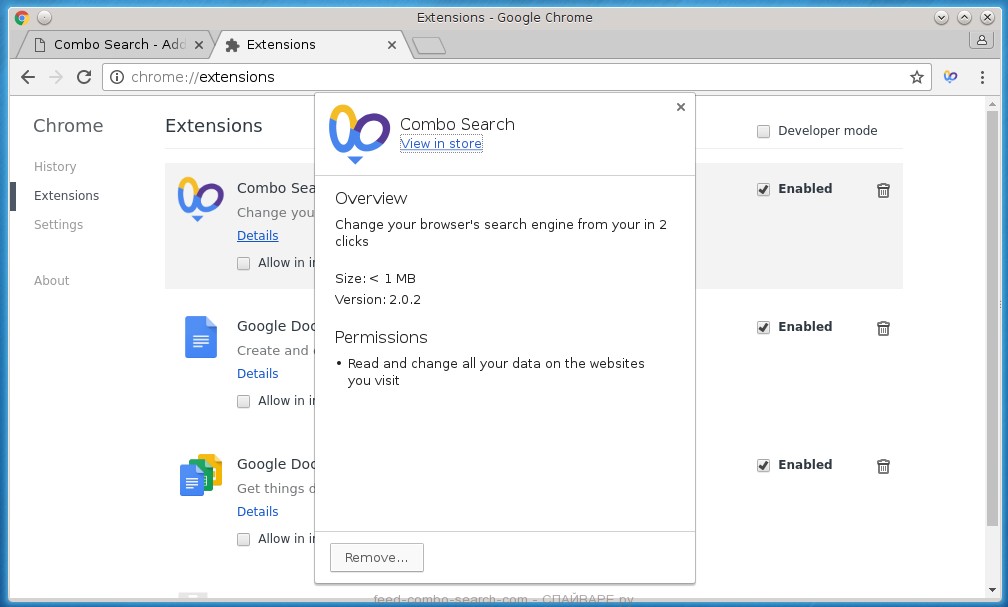Bookmark page with star icon
The height and width of the screenshot is (607, 1008).
(x=916, y=77)
